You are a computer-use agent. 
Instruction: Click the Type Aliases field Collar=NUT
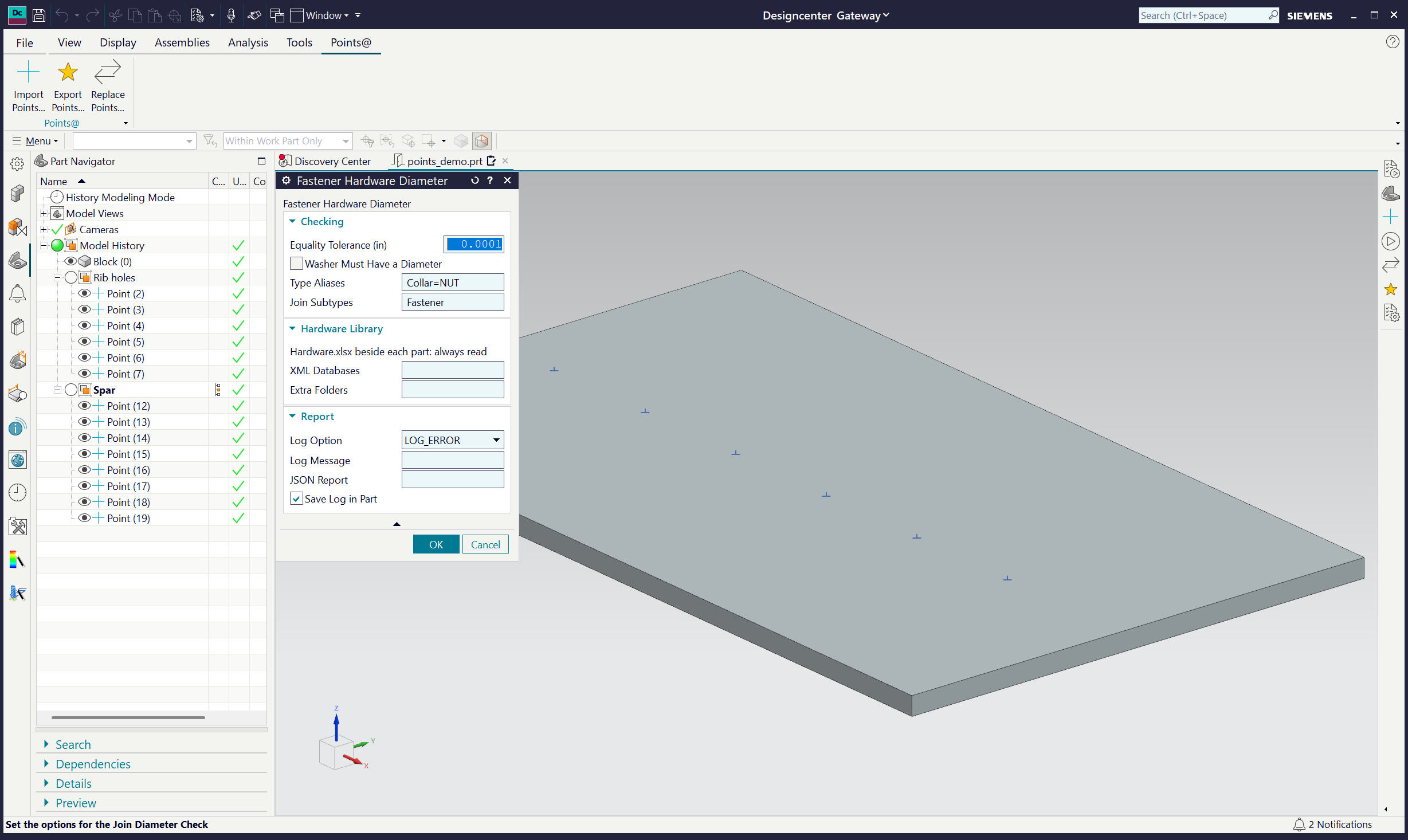(453, 283)
